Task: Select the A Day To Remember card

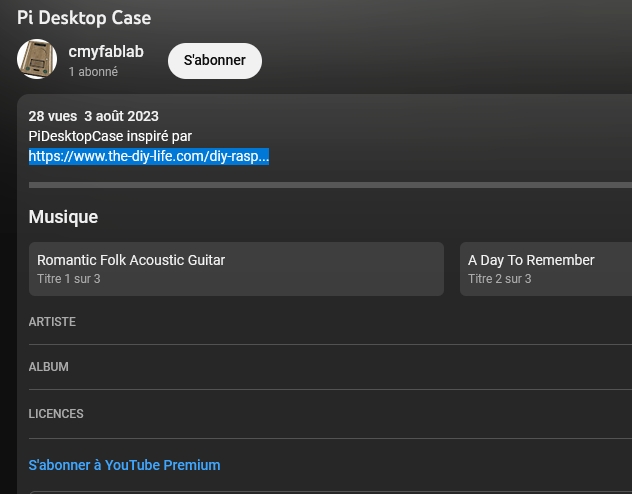Action: (546, 269)
